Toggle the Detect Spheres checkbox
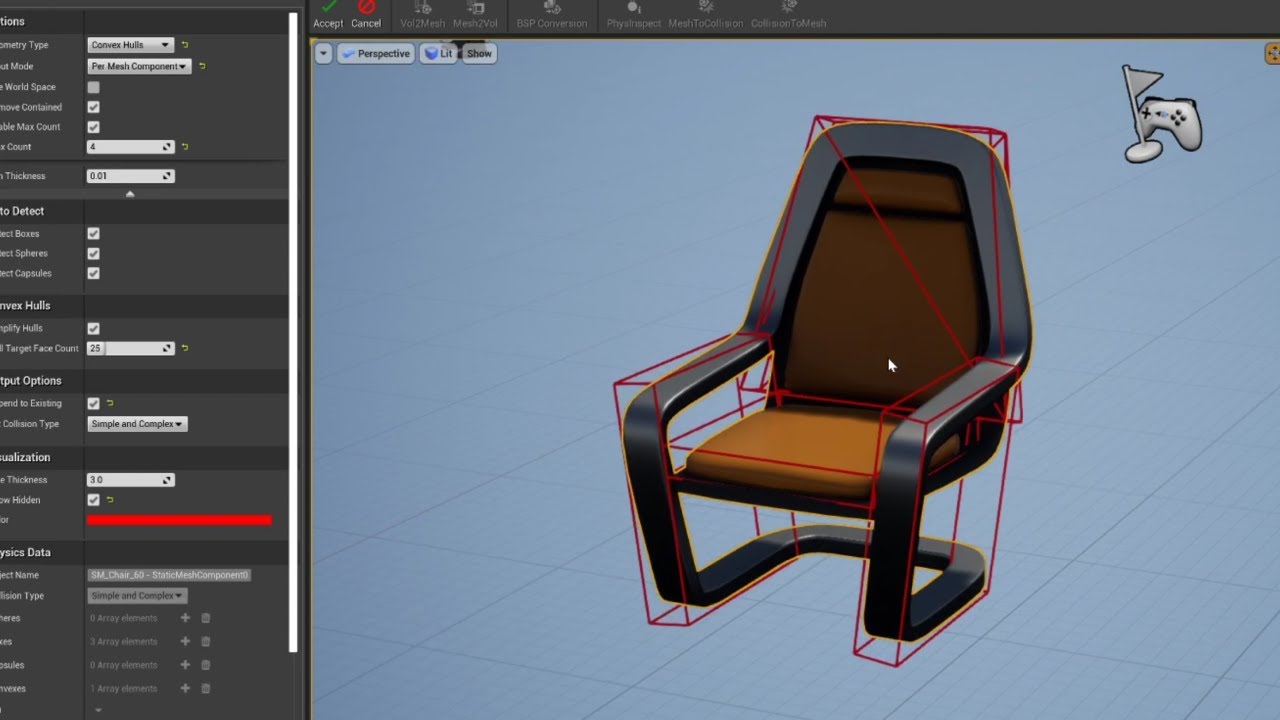 coord(93,253)
